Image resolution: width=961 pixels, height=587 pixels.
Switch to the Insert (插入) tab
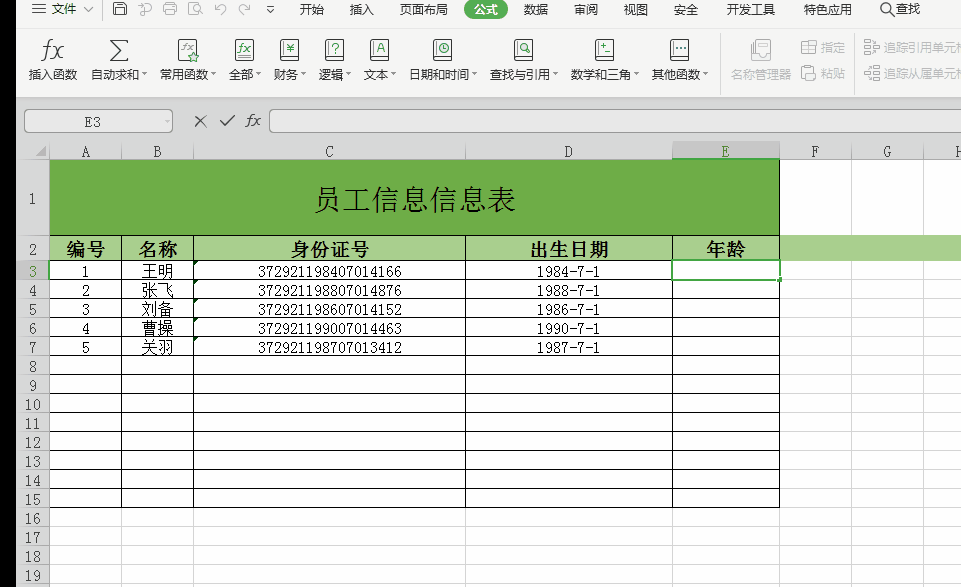coord(361,9)
